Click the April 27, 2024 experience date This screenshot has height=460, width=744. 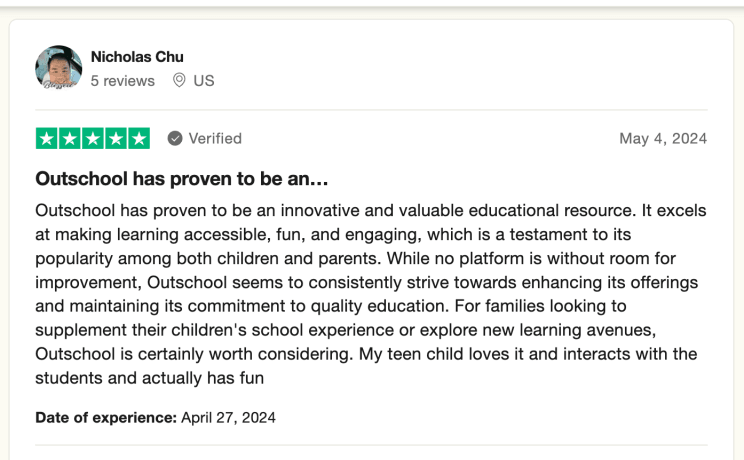(228, 417)
